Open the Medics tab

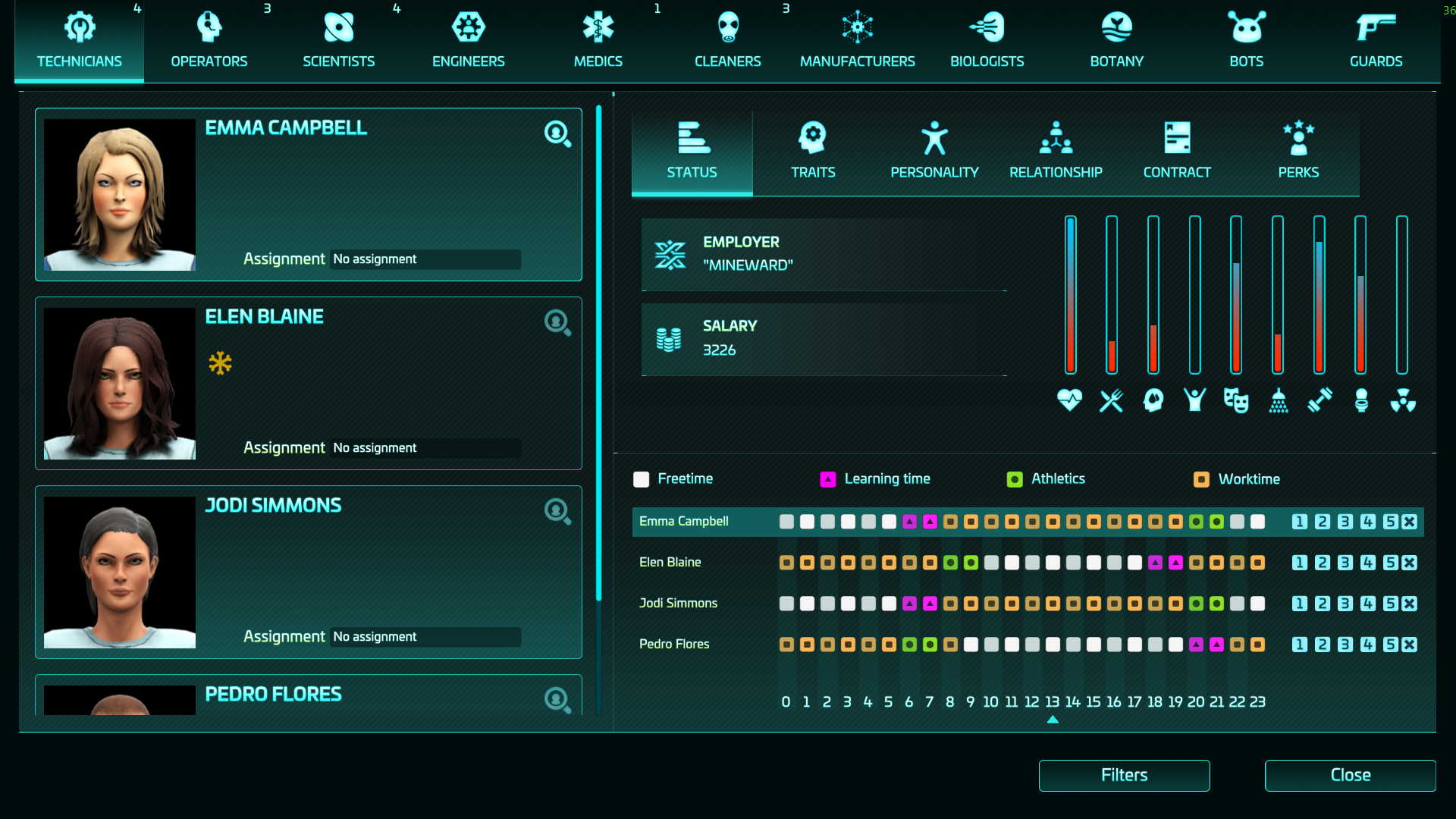click(x=598, y=41)
